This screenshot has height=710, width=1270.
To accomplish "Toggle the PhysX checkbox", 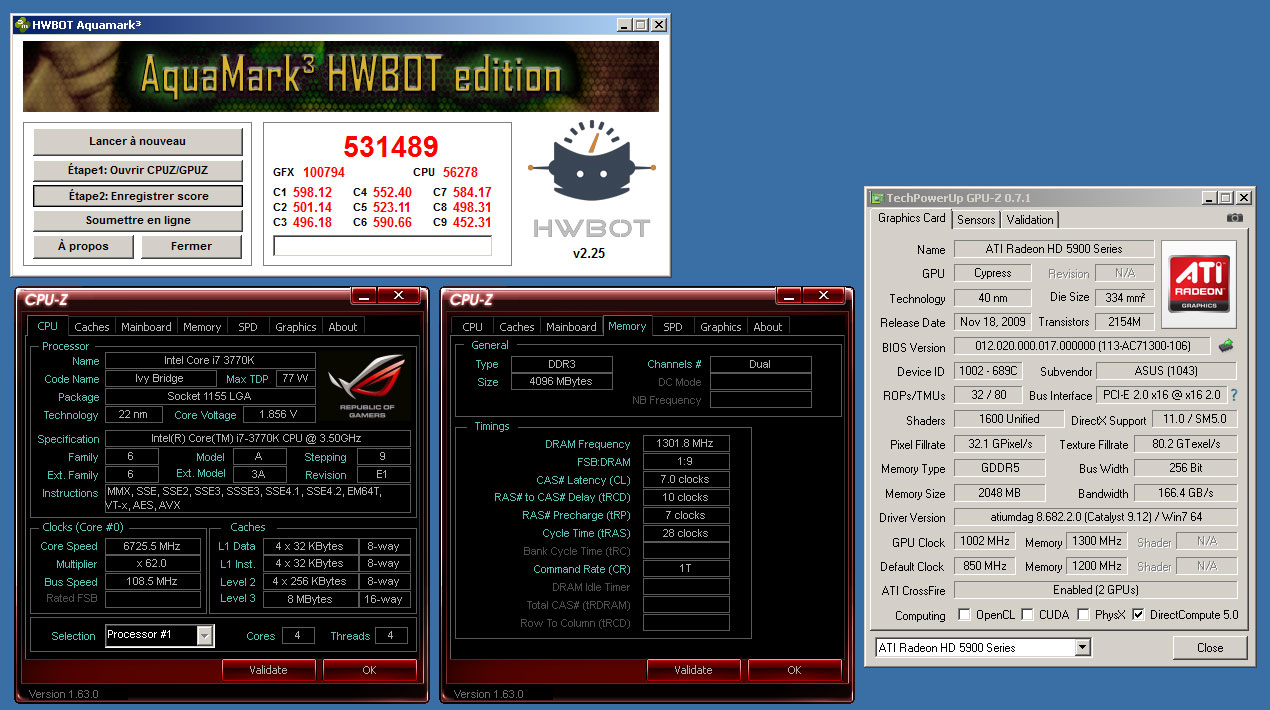I will pos(1083,614).
